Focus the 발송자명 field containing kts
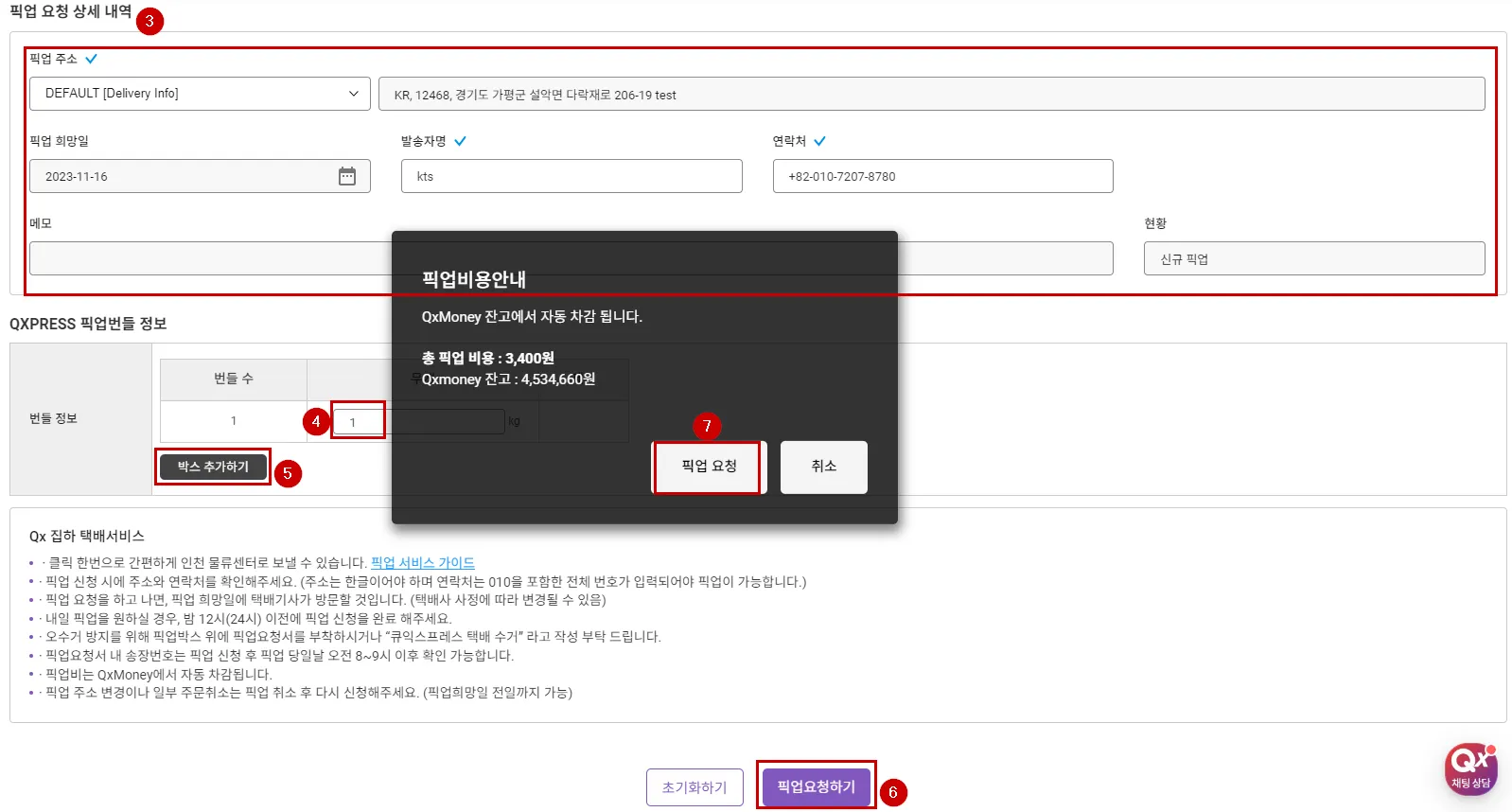 (571, 176)
